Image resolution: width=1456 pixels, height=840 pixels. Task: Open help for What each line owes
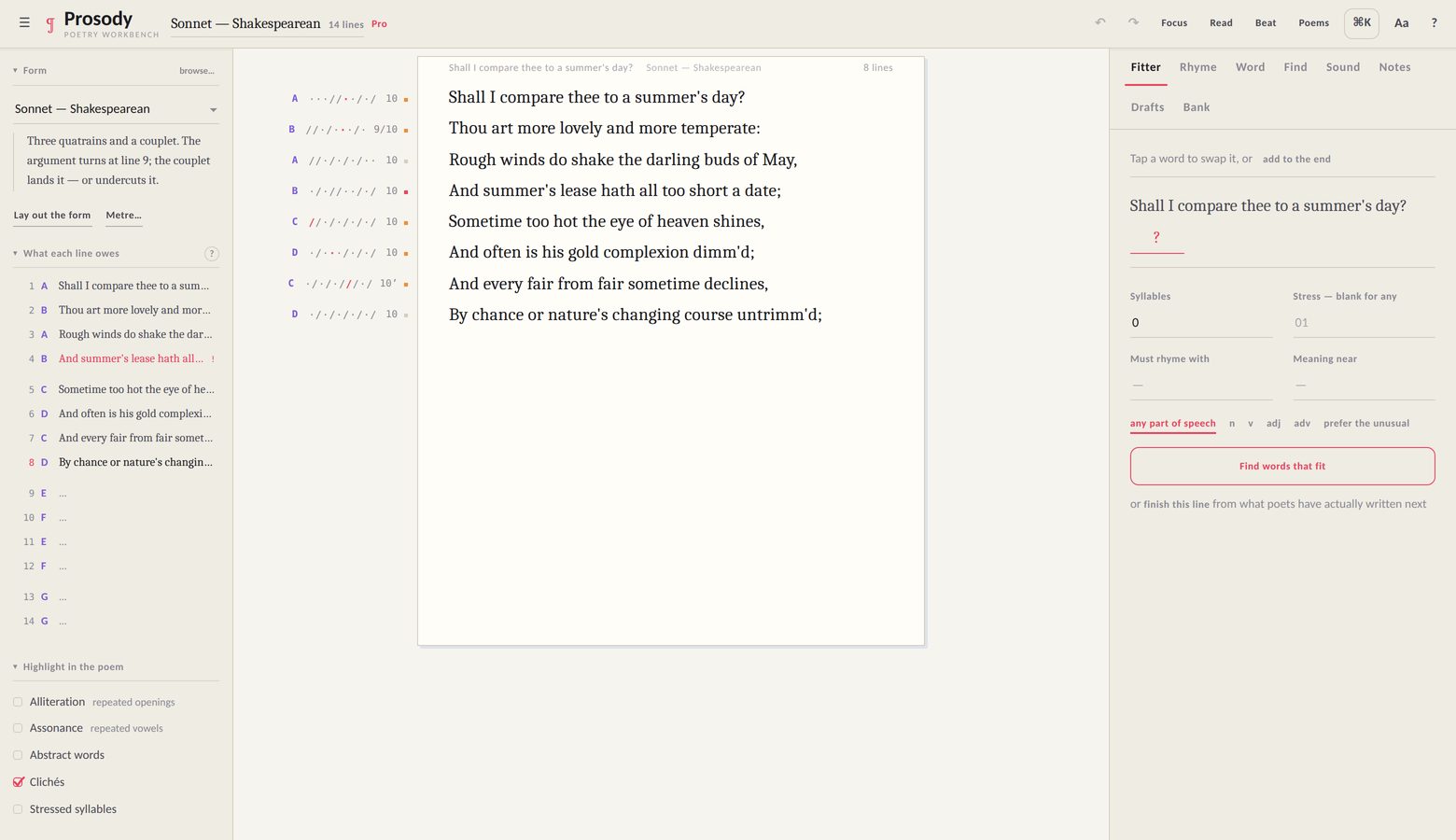(x=211, y=254)
